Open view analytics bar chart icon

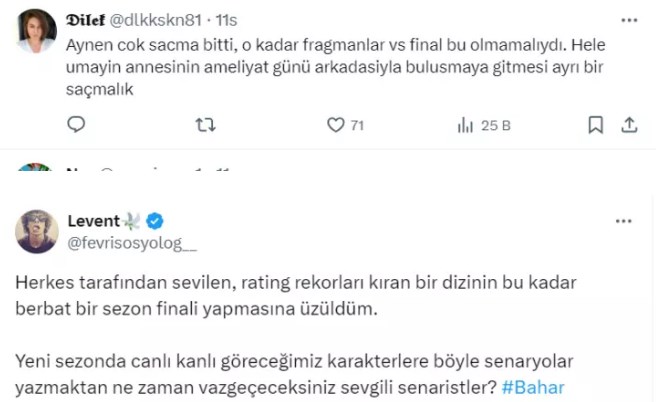465,125
